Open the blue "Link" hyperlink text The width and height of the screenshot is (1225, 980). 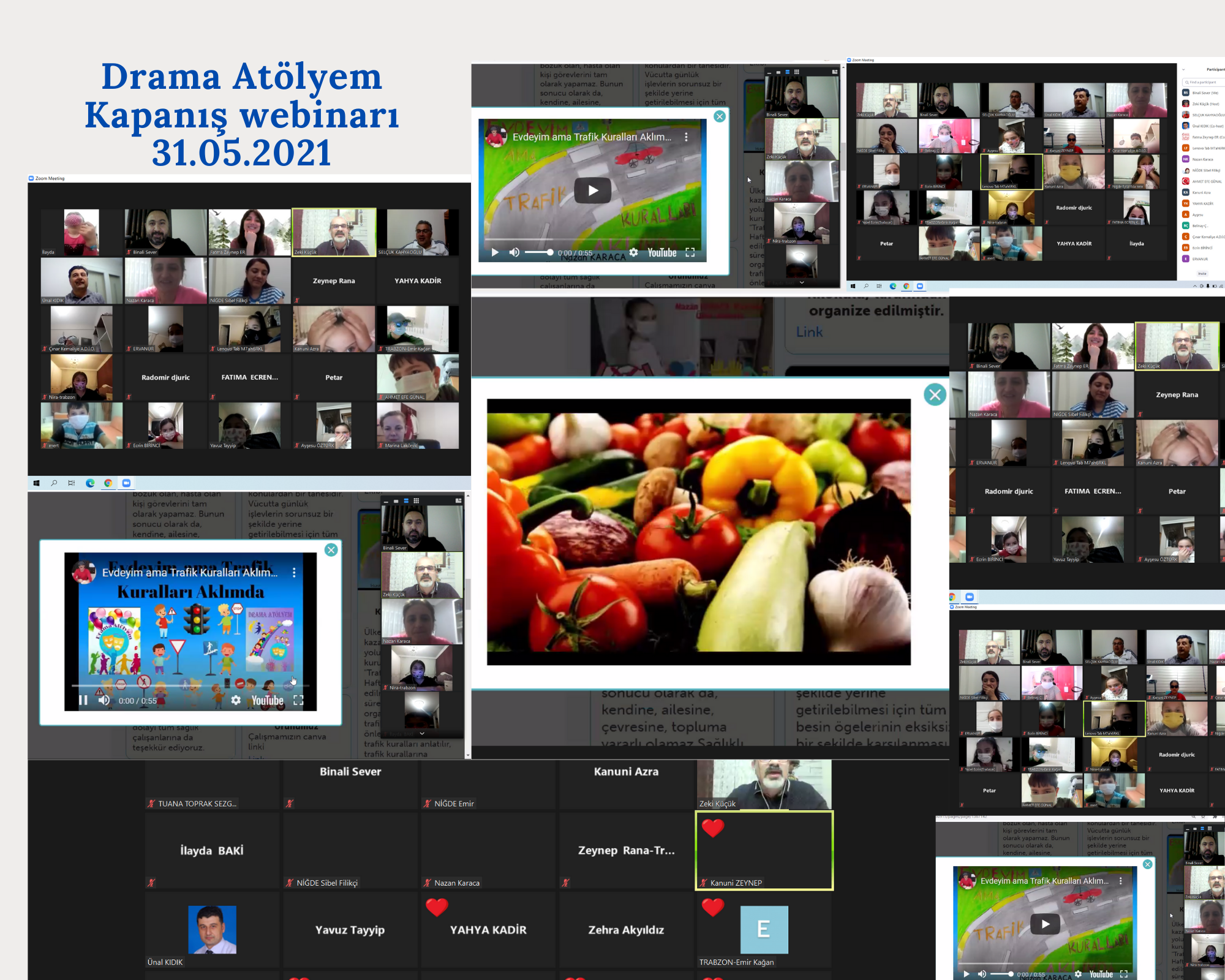[809, 332]
